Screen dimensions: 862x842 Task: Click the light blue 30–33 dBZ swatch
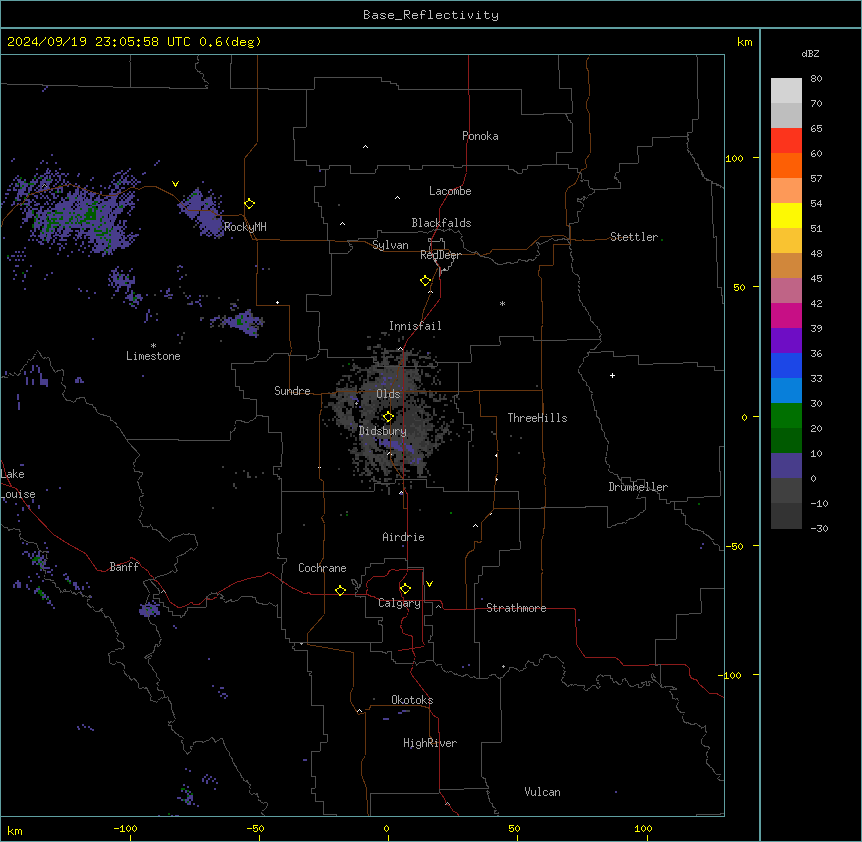tap(786, 391)
